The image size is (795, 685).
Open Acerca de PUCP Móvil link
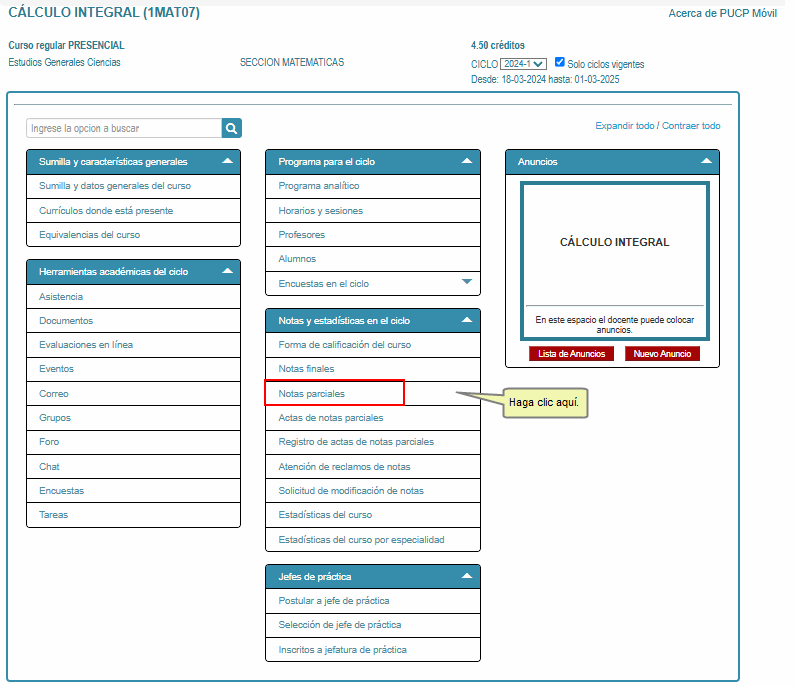coord(722,13)
